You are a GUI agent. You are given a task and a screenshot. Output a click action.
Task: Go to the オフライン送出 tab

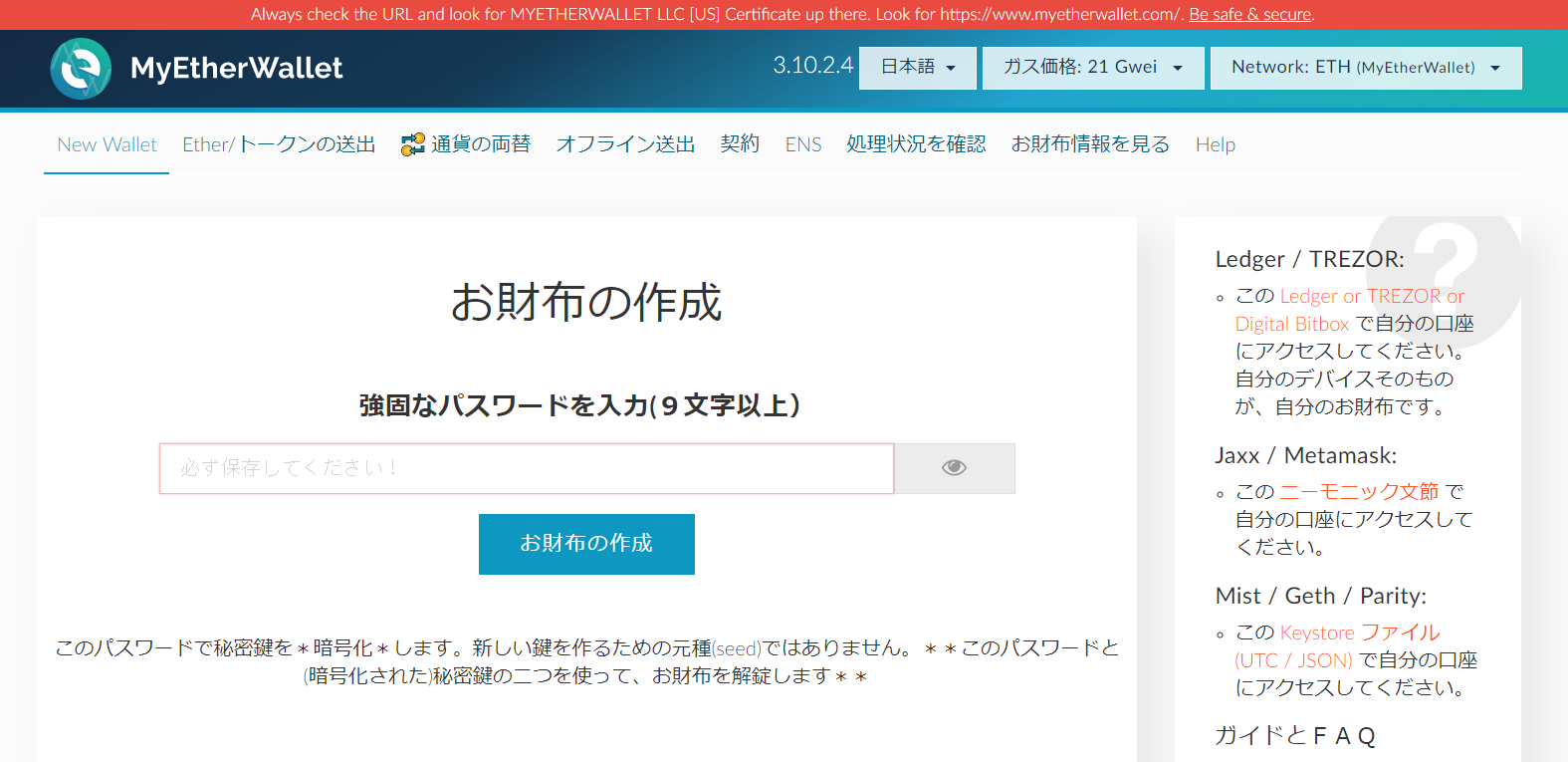coord(625,145)
